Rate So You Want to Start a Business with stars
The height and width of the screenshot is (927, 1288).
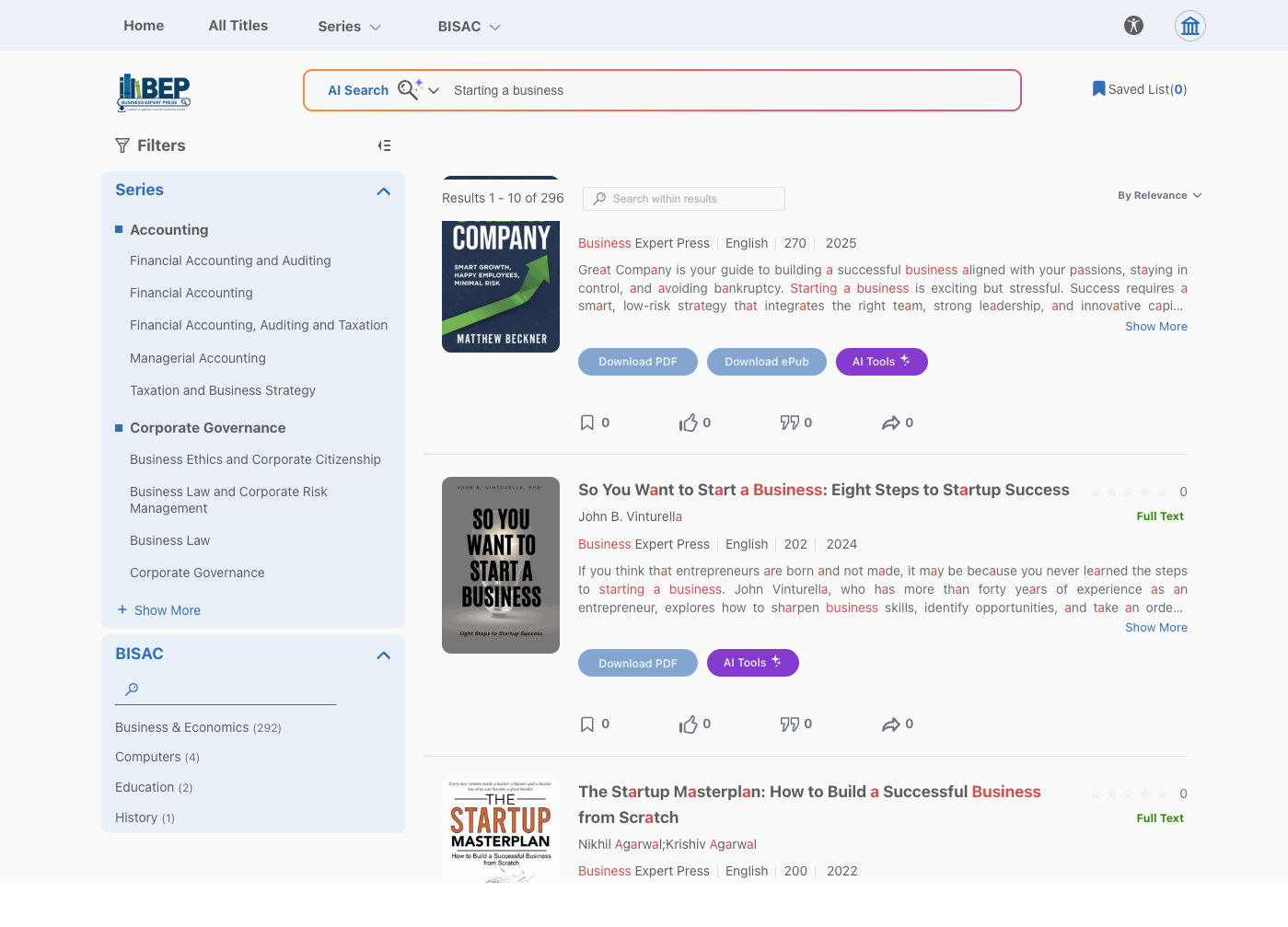click(1128, 492)
